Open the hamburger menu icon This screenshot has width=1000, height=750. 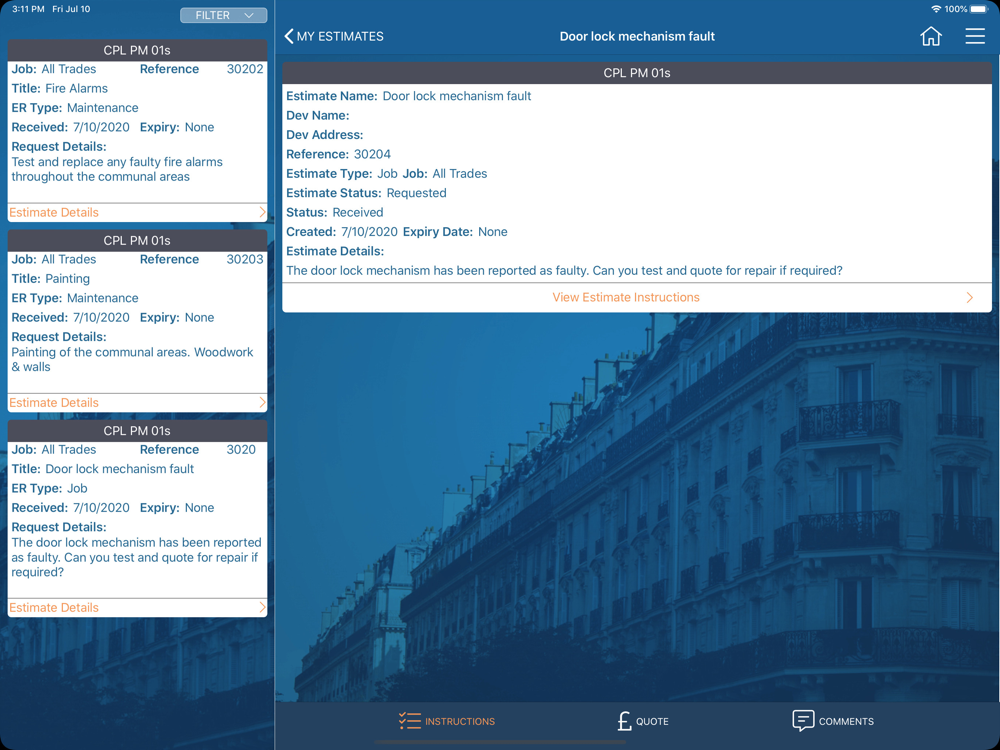coord(974,36)
